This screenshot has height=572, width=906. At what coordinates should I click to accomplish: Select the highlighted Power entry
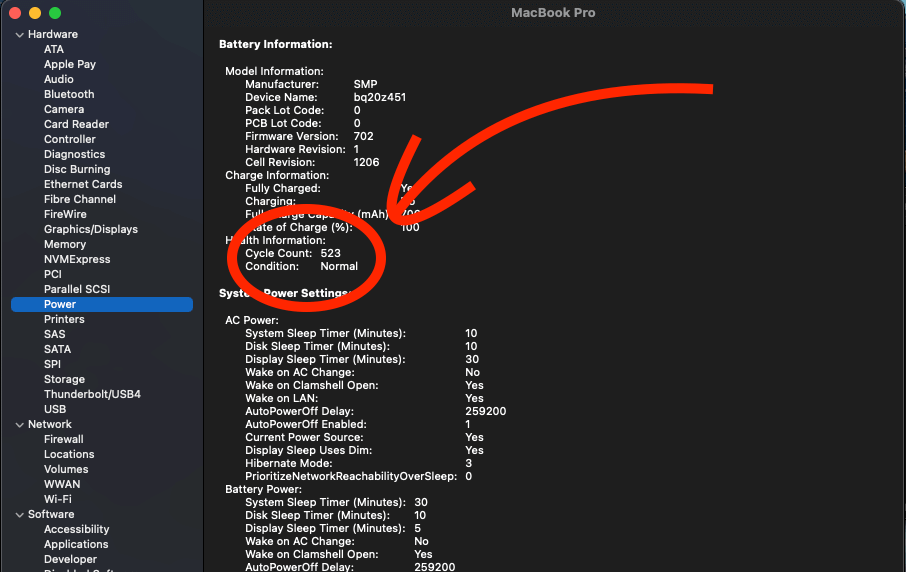(102, 305)
